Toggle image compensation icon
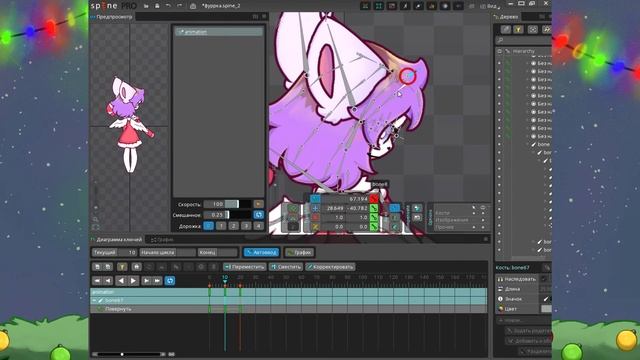 pos(417,218)
